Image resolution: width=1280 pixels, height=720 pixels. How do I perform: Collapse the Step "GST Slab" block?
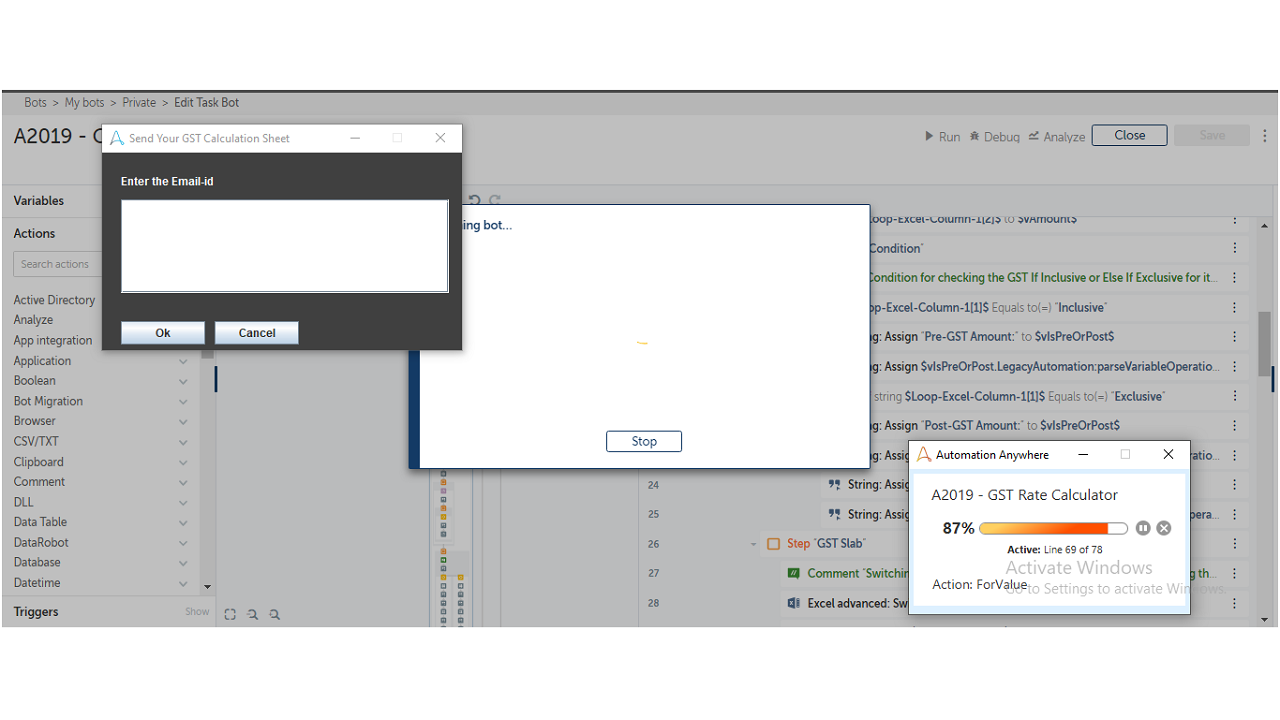(754, 544)
